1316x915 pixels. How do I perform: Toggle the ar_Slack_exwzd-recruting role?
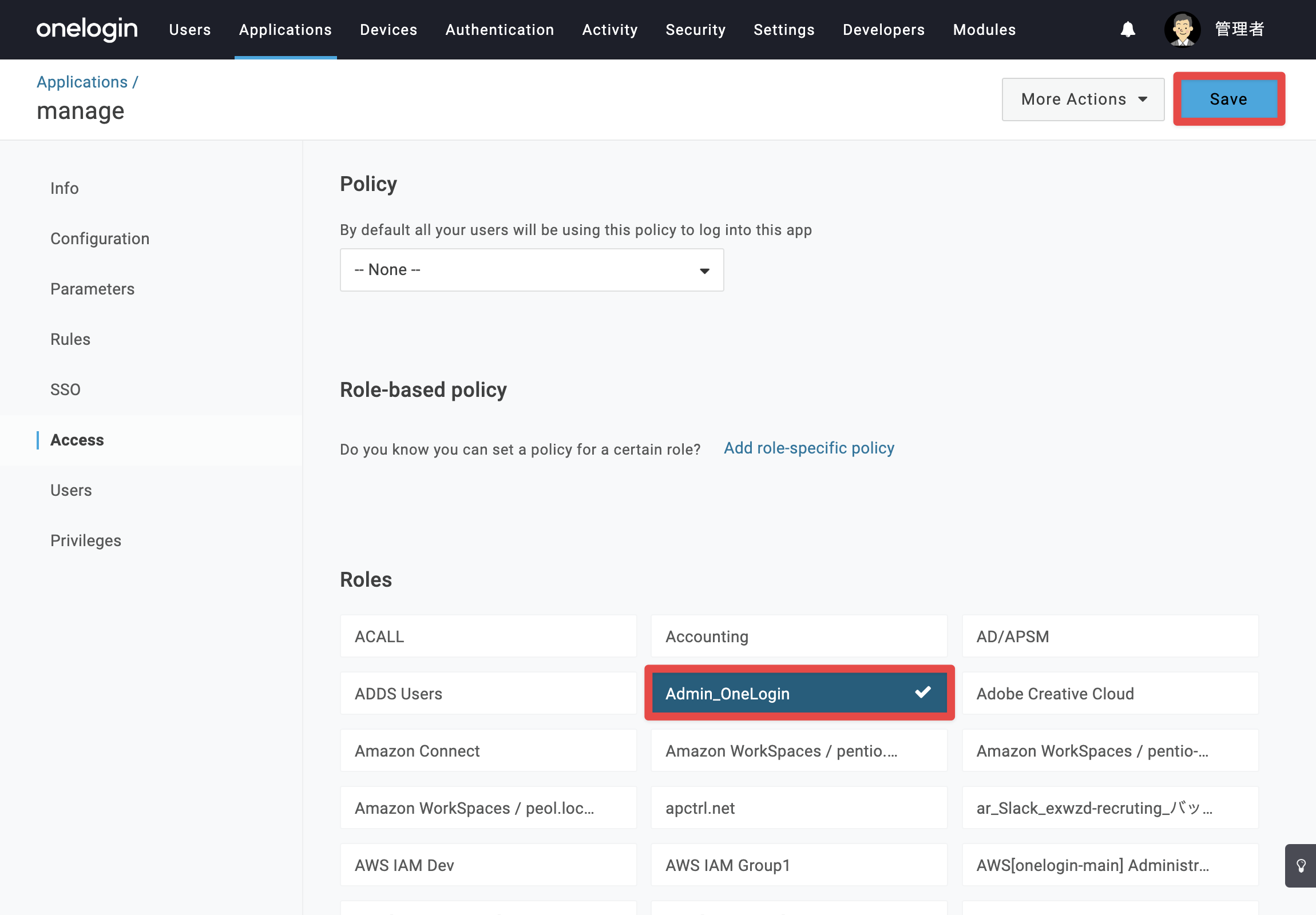click(1110, 808)
